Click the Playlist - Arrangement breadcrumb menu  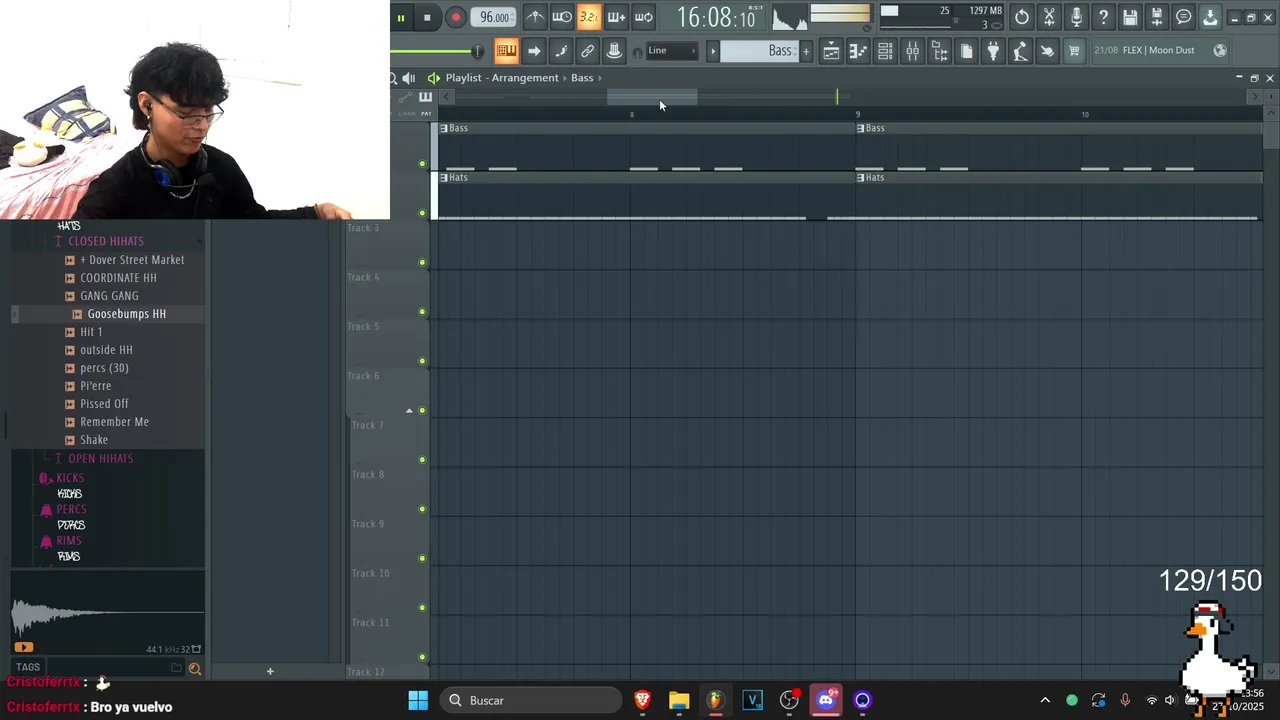coord(502,78)
